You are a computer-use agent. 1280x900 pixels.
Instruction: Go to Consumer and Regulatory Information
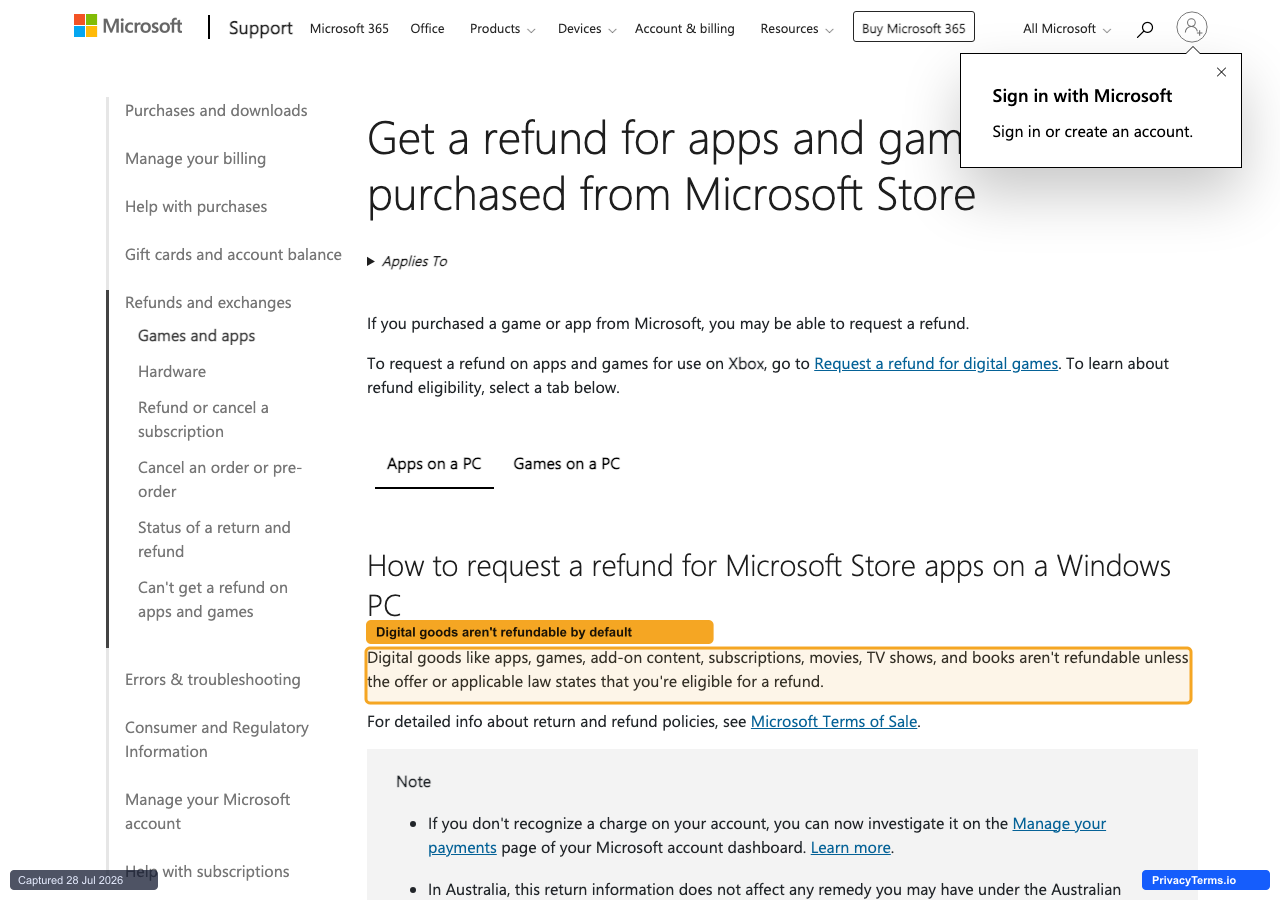(217, 740)
